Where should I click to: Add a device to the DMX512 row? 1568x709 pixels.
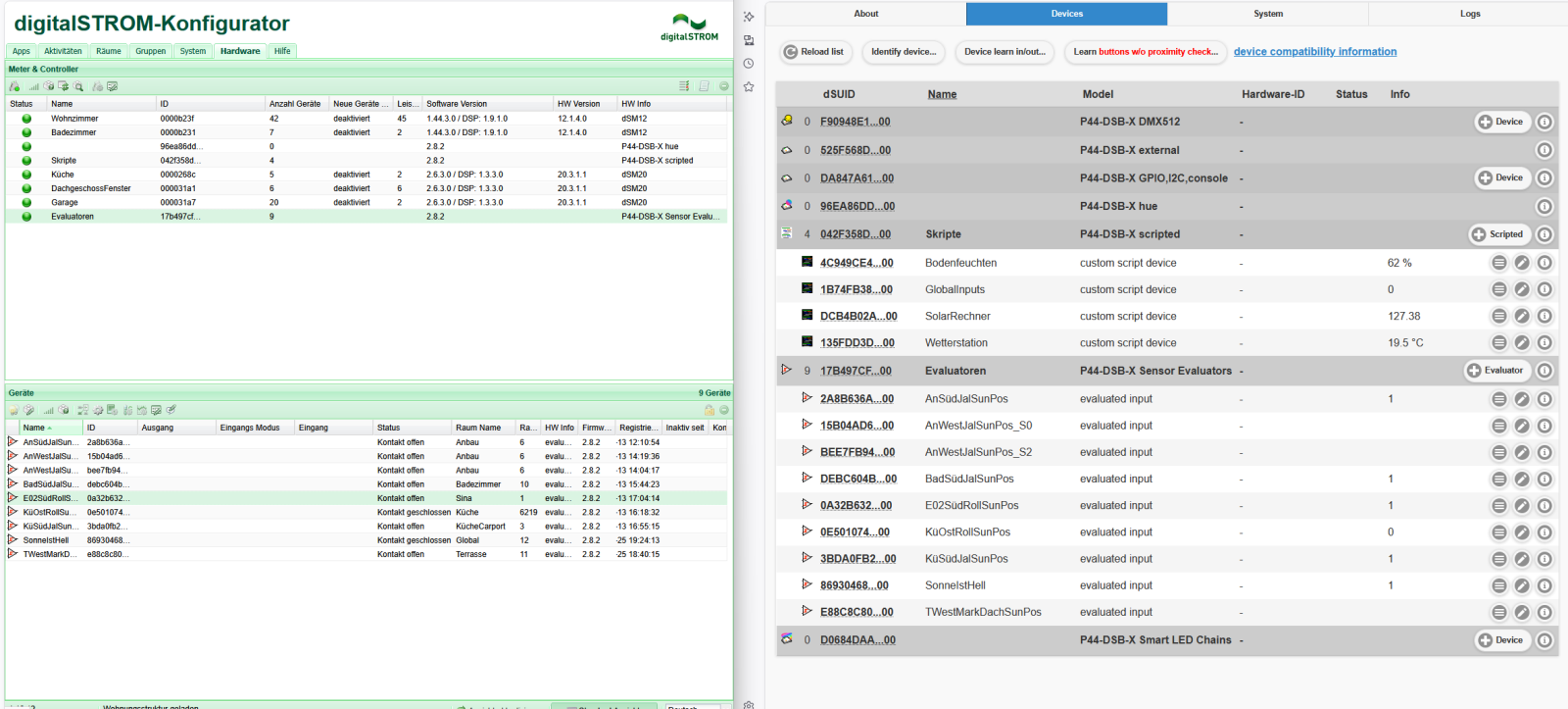point(1502,123)
